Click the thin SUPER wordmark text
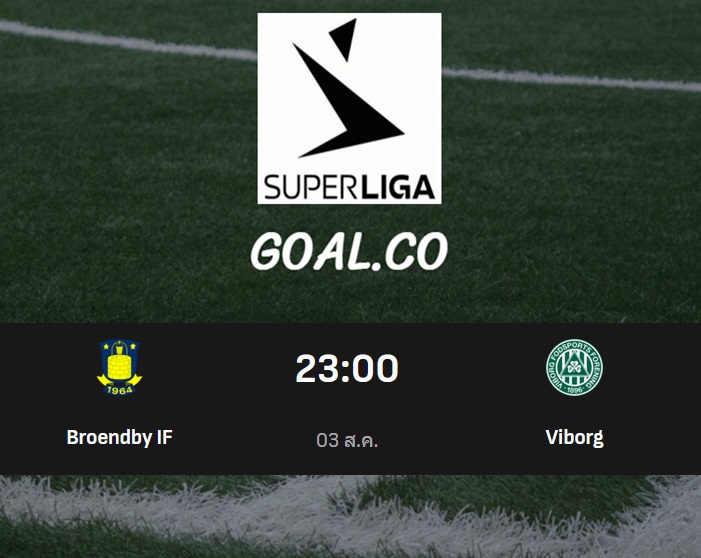The image size is (701, 558). click(311, 187)
